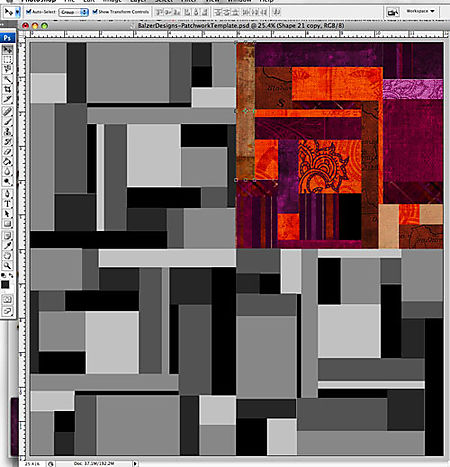Image resolution: width=450 pixels, height=467 pixels.
Task: Activate the Magic Wand tool
Action: click(x=7, y=79)
